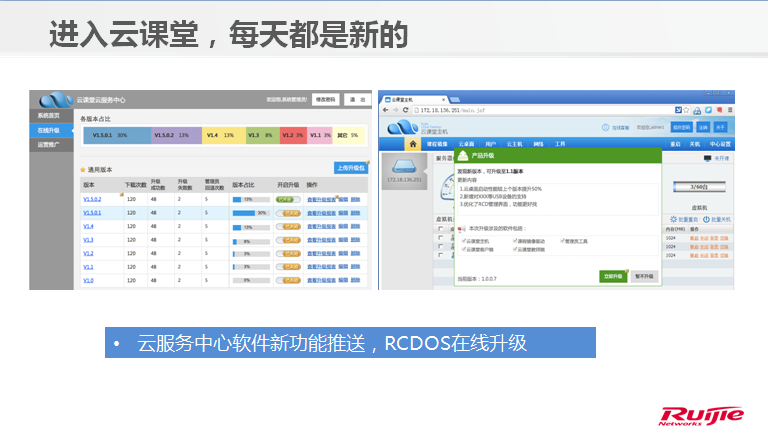Click the browser back arrow

[x=385, y=109]
